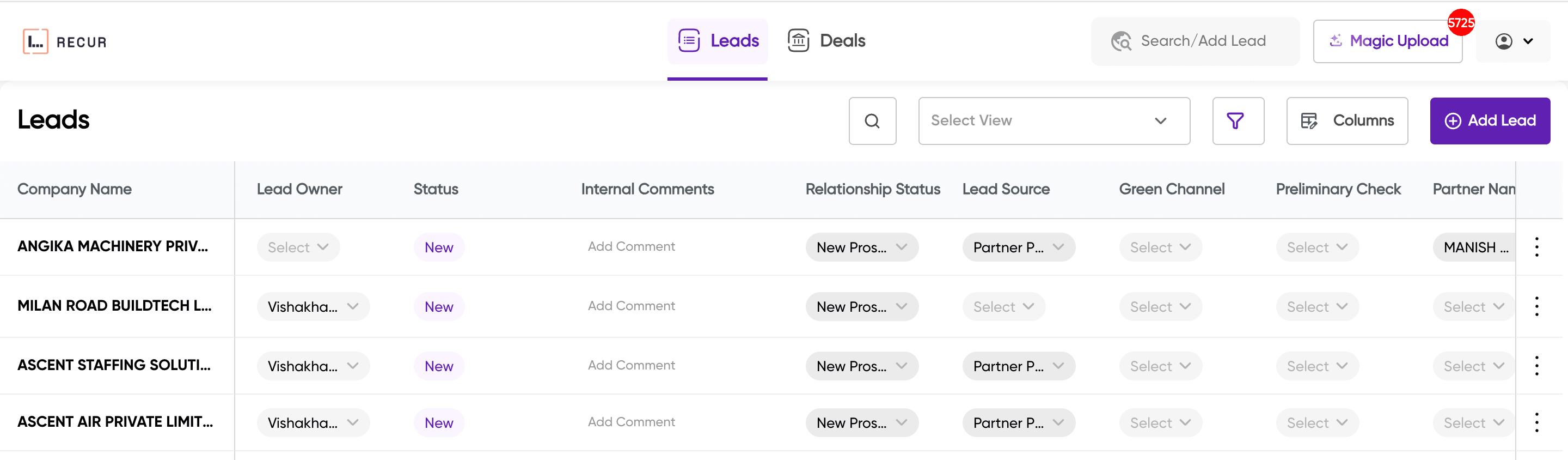The width and height of the screenshot is (1568, 460).
Task: Open the filter funnel icon
Action: [1238, 120]
